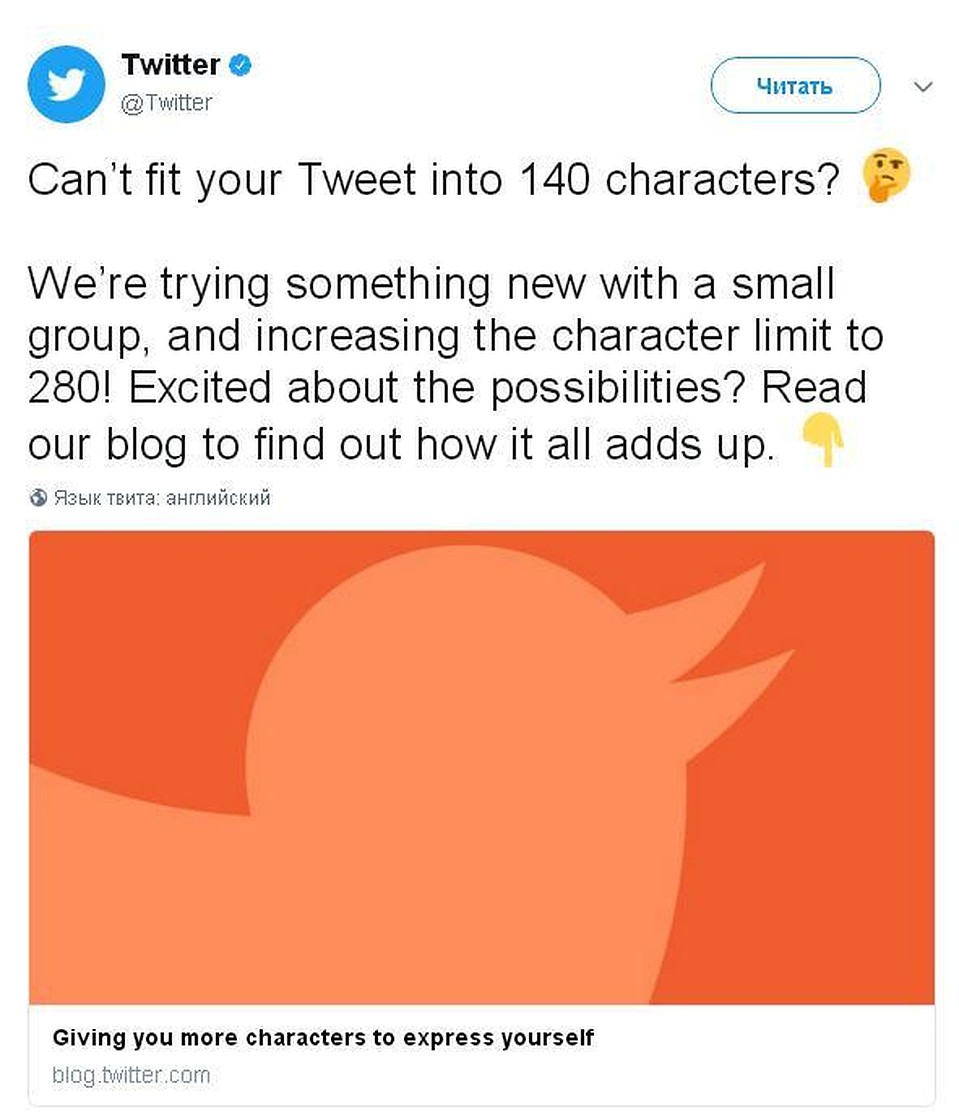959x1112 pixels.
Task: Click the blue verified badge
Action: coord(240,66)
